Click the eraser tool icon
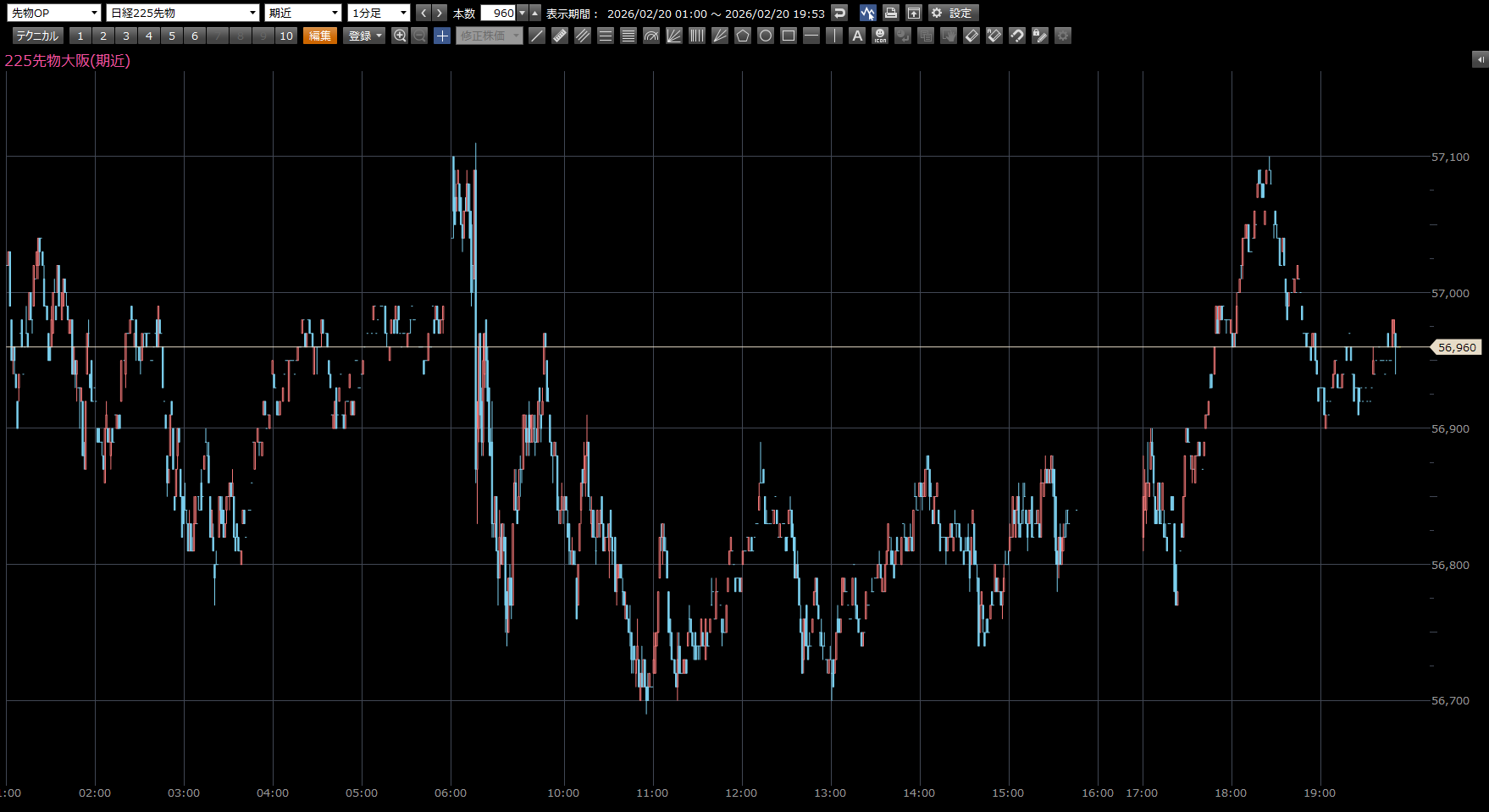 point(971,36)
